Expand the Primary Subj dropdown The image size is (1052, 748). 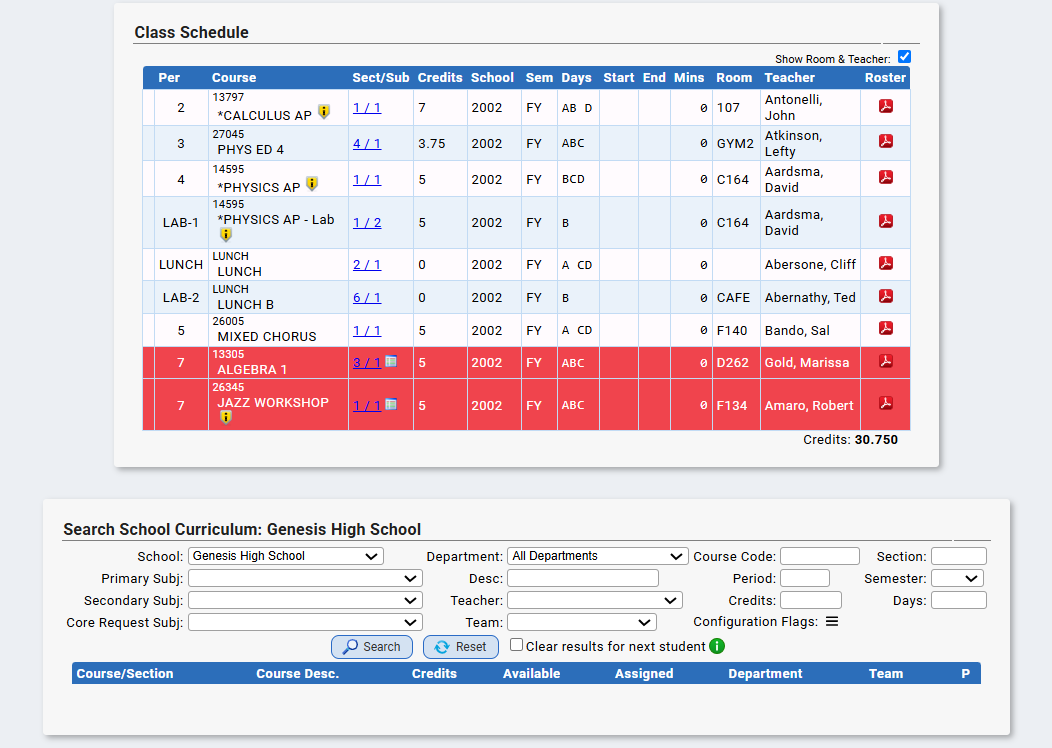point(305,578)
